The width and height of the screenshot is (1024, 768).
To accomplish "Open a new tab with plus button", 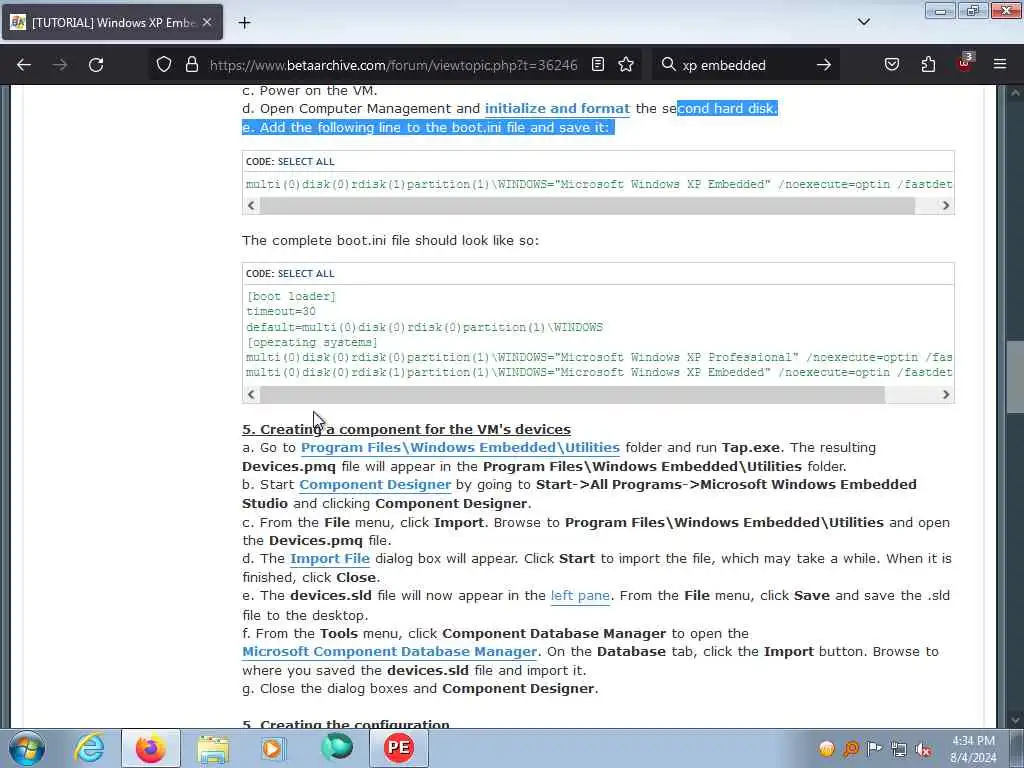I will [244, 23].
